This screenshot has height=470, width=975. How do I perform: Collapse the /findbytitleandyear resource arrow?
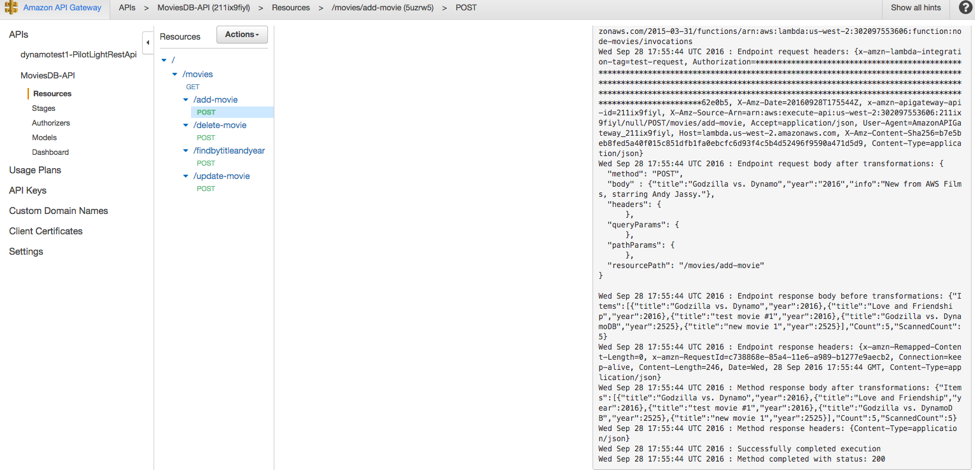pos(186,150)
